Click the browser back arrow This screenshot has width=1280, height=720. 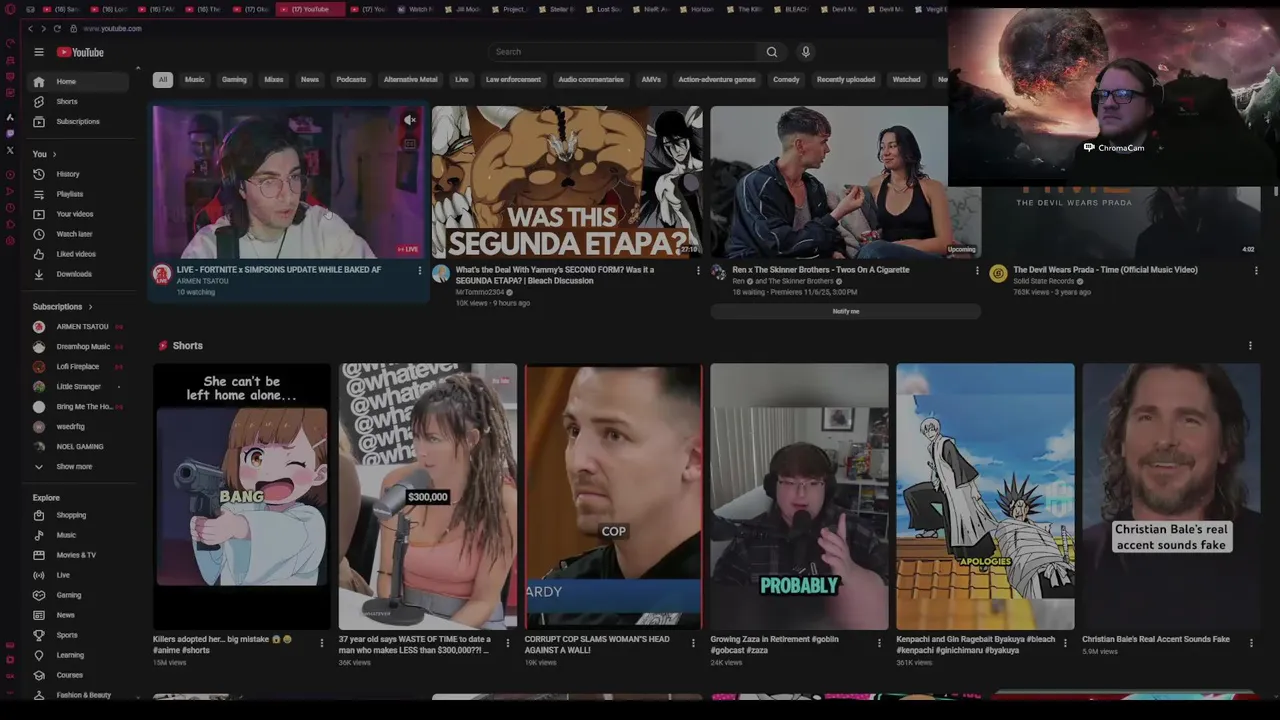pyautogui.click(x=30, y=29)
